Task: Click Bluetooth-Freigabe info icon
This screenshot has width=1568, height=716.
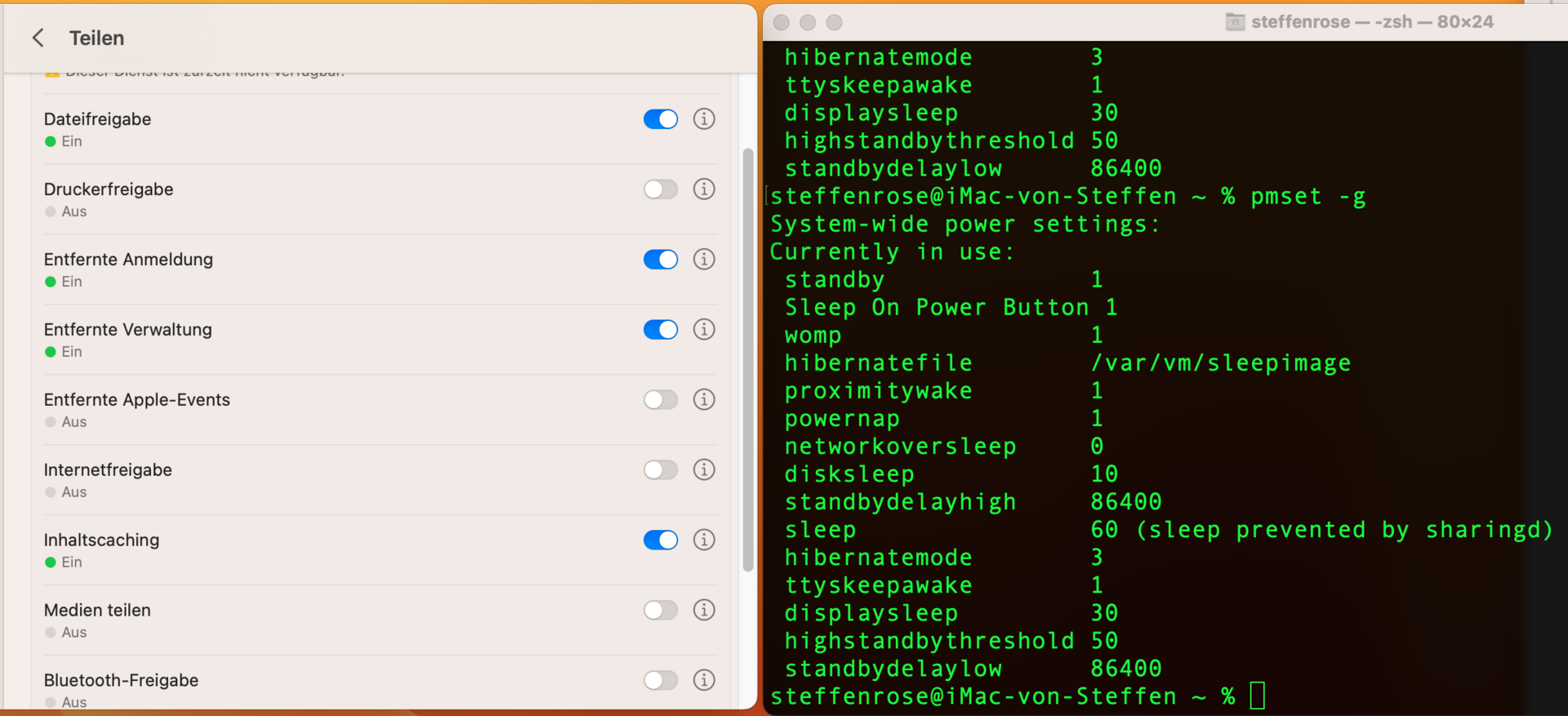Action: [704, 680]
